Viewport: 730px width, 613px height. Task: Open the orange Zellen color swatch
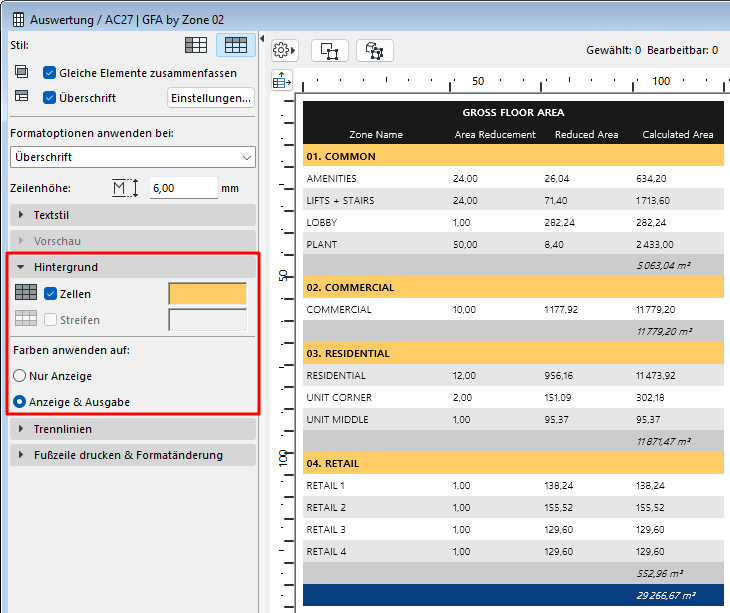tap(208, 293)
